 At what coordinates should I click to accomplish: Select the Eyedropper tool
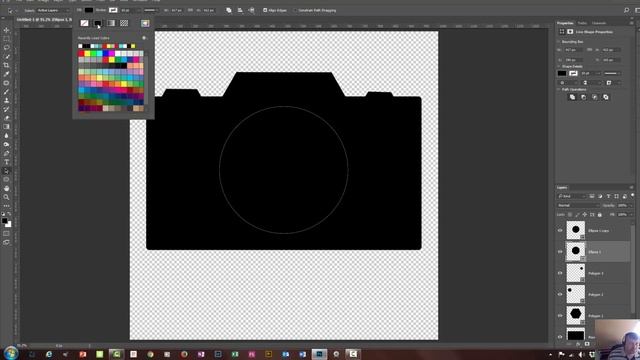tap(7, 74)
